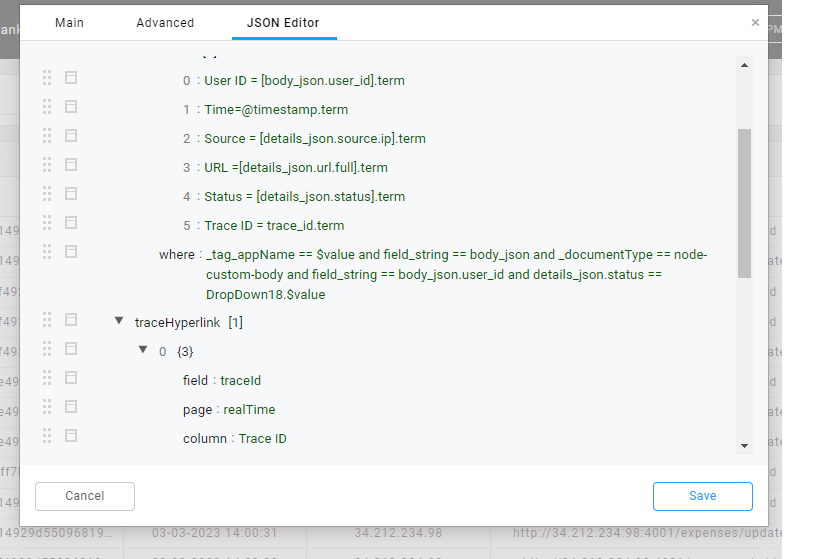Image resolution: width=819 pixels, height=559 pixels.
Task: Click drag handle for column : Trace ID row
Action: point(47,436)
